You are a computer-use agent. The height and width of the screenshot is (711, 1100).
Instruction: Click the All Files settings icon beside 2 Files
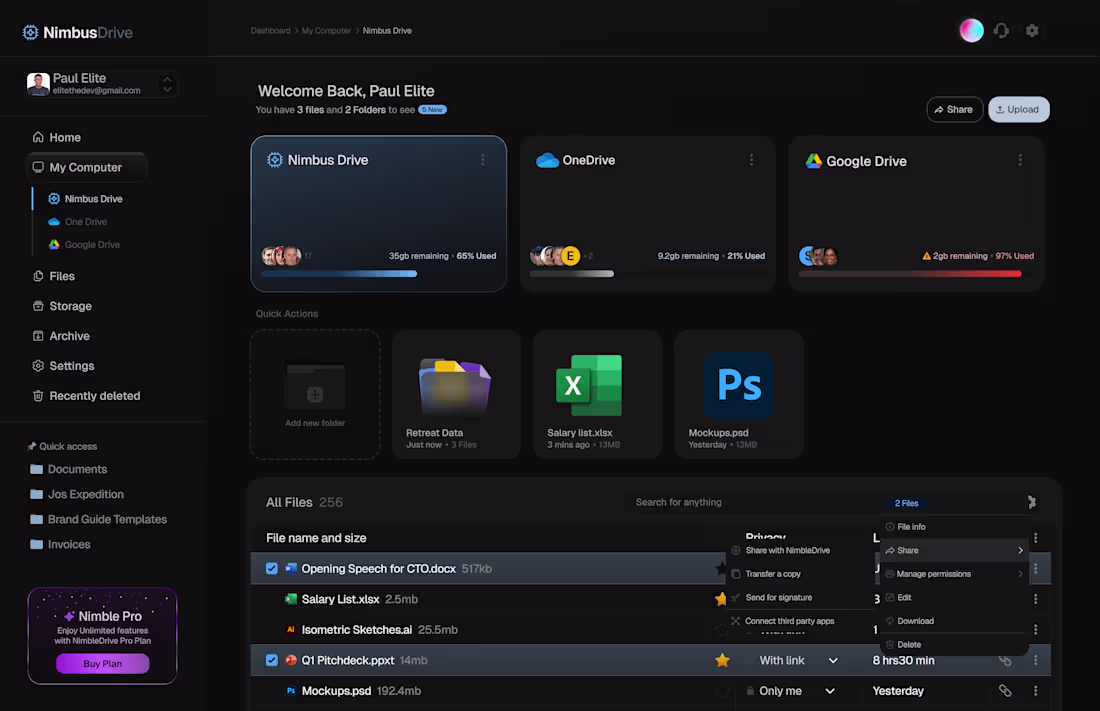(x=1031, y=502)
